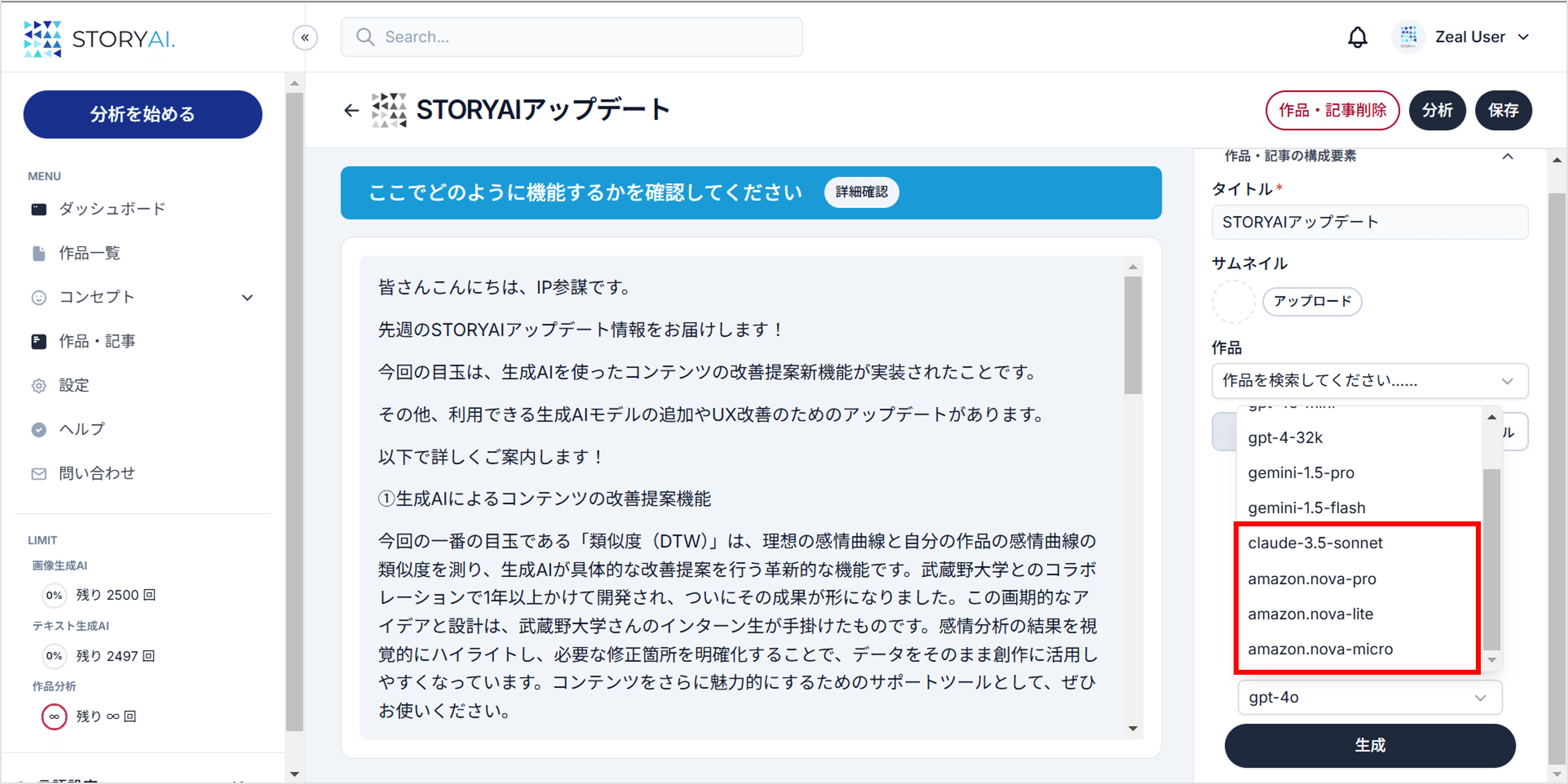Click the empty サムネイル circle placeholder
1568x784 pixels.
[1233, 301]
